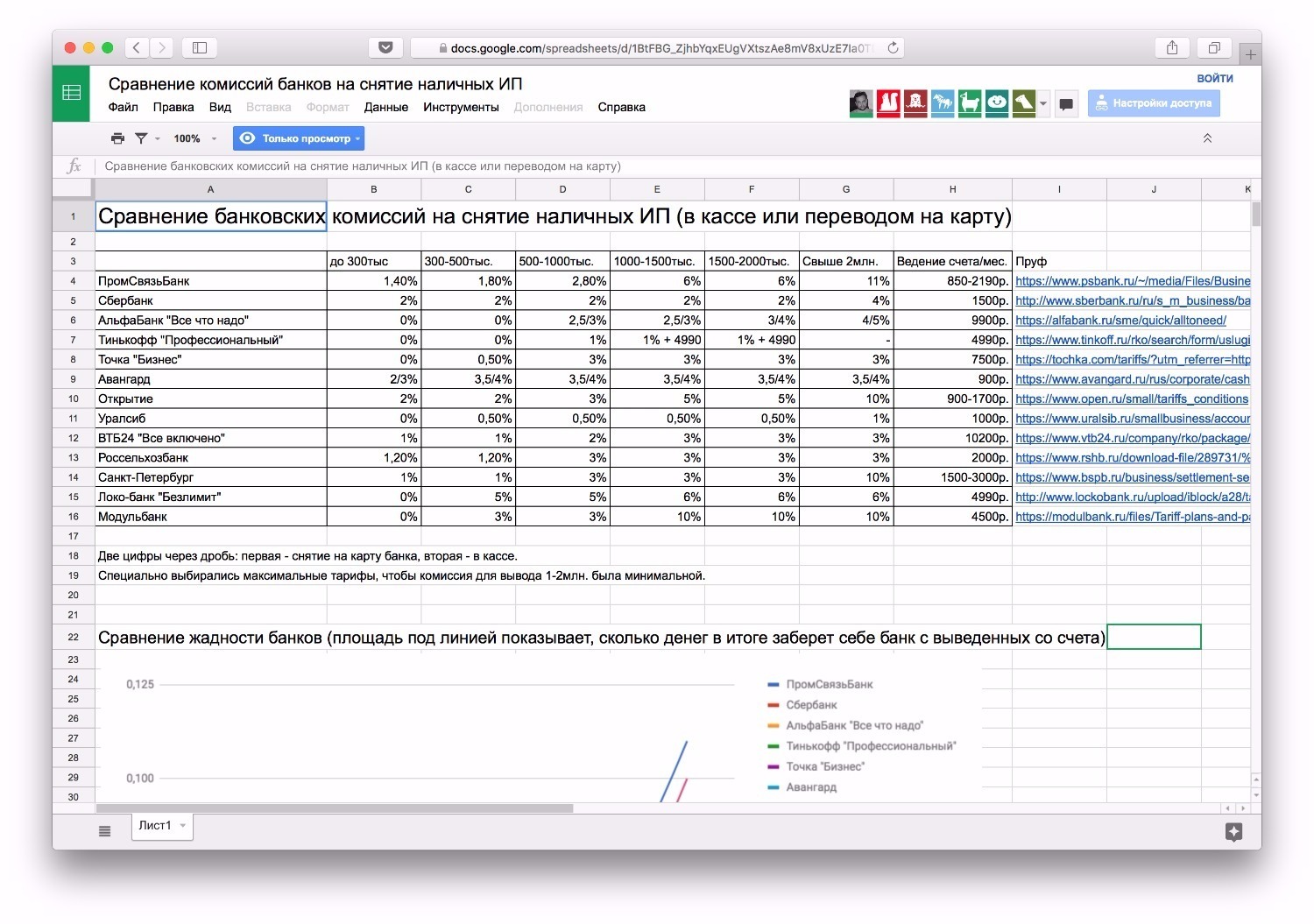Click the Safari share icon
Viewport: 1314px width, 924px height.
1172,48
